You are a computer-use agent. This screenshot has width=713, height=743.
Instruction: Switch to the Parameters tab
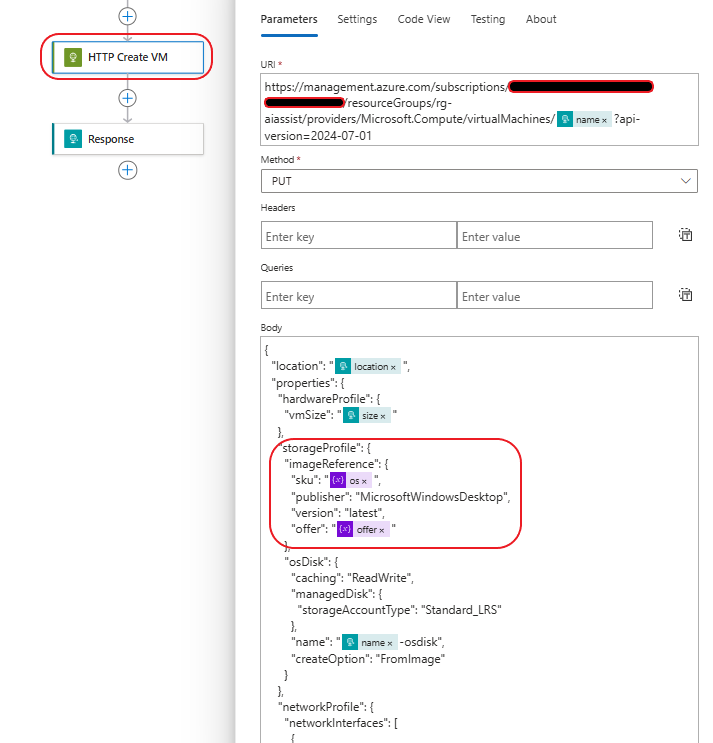[289, 19]
